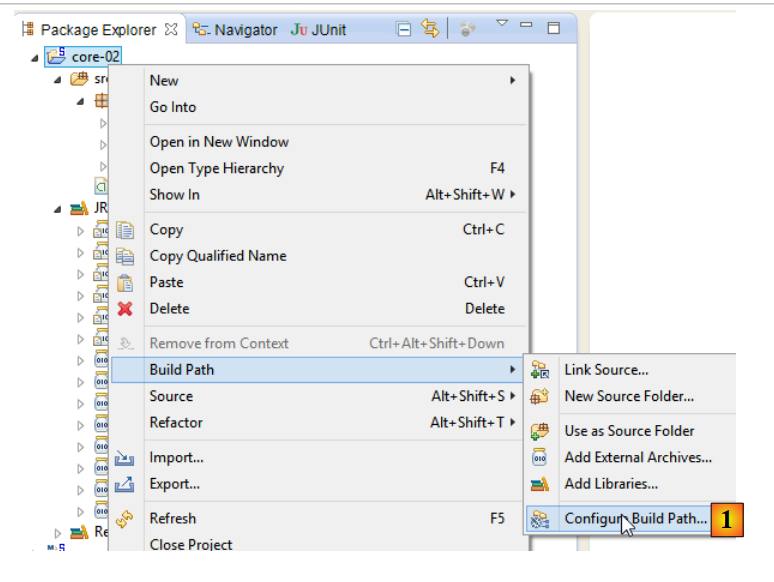Select Use as Source Folder option
Viewport: 774px width, 582px height.
click(x=629, y=431)
